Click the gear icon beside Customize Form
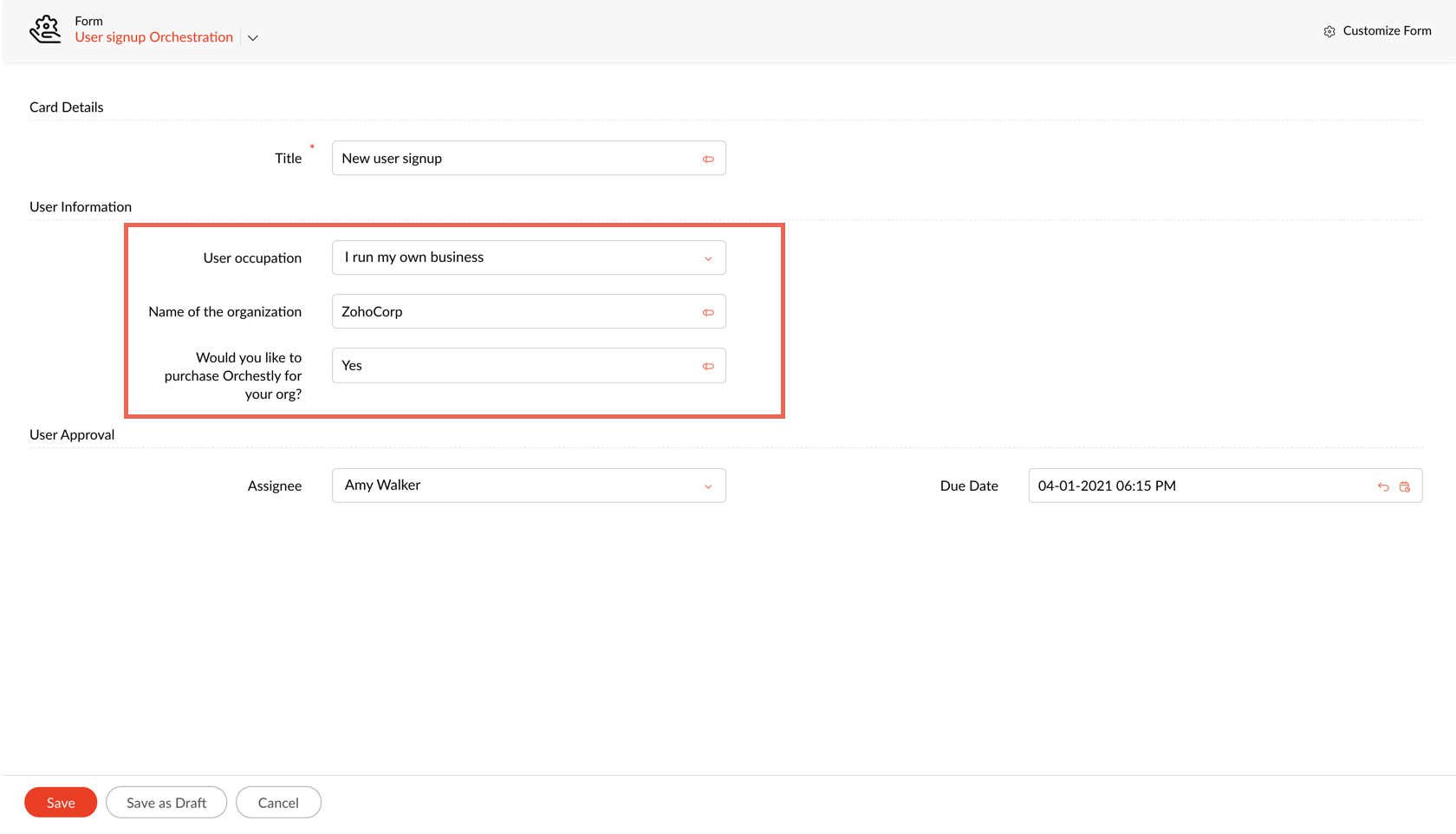This screenshot has width=1456, height=834. point(1329,31)
